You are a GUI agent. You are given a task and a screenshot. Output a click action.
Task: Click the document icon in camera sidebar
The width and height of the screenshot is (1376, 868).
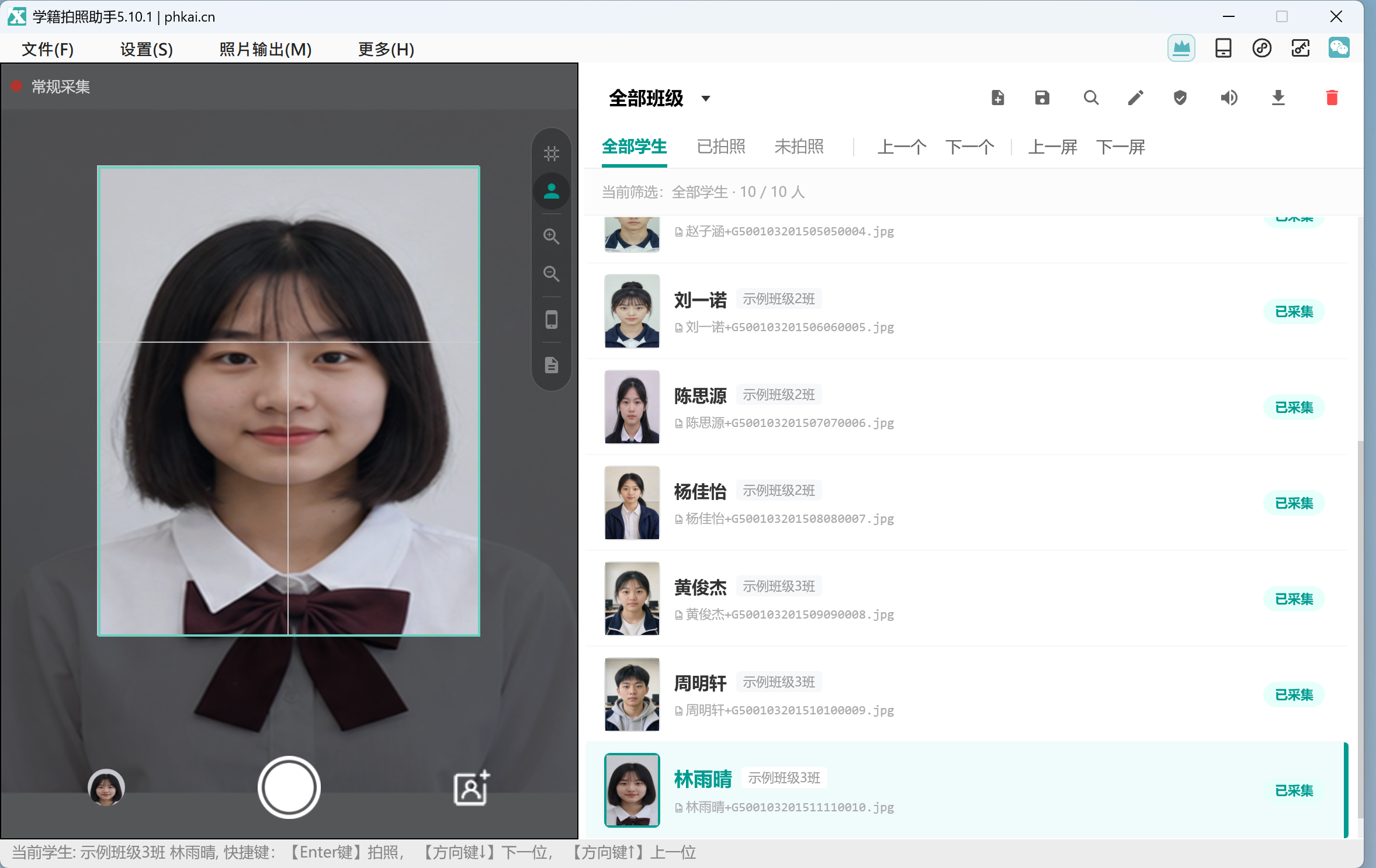click(x=551, y=365)
